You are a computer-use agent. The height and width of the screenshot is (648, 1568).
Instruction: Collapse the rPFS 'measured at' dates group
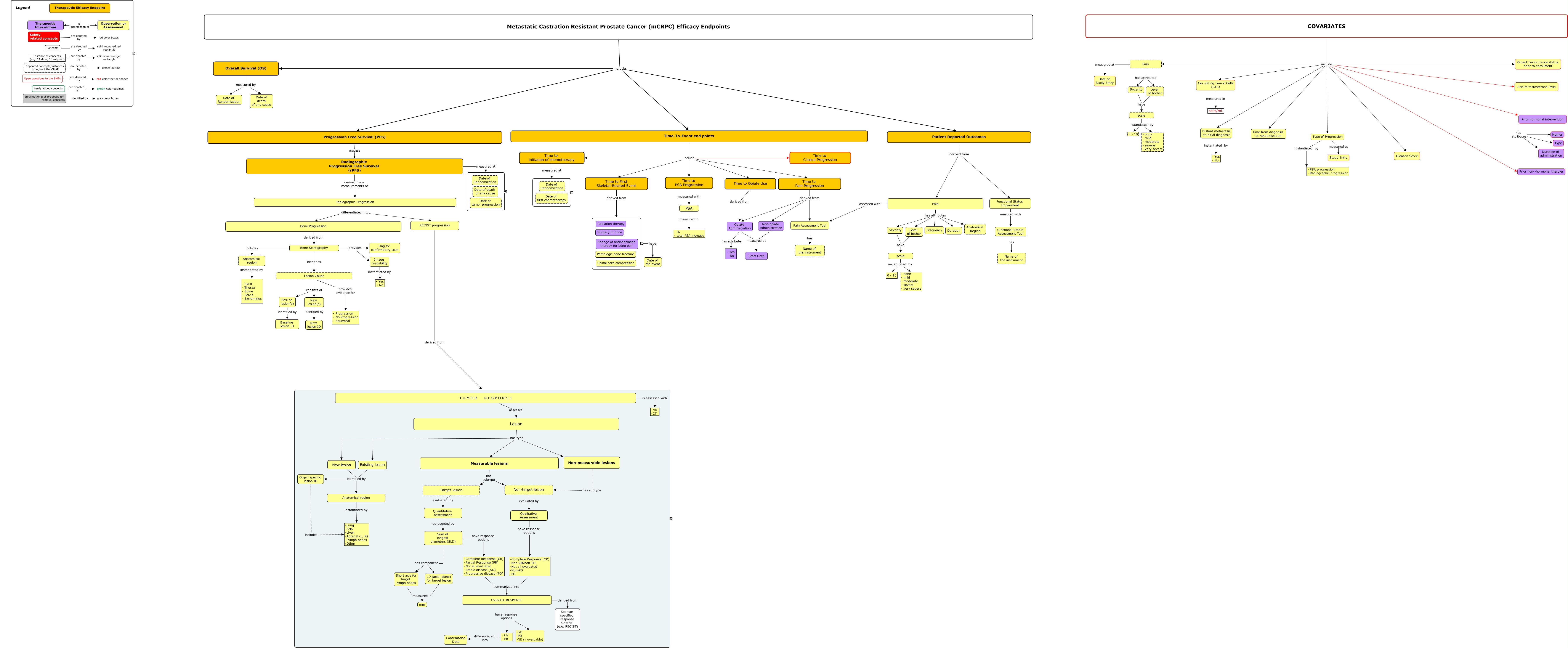[505, 192]
